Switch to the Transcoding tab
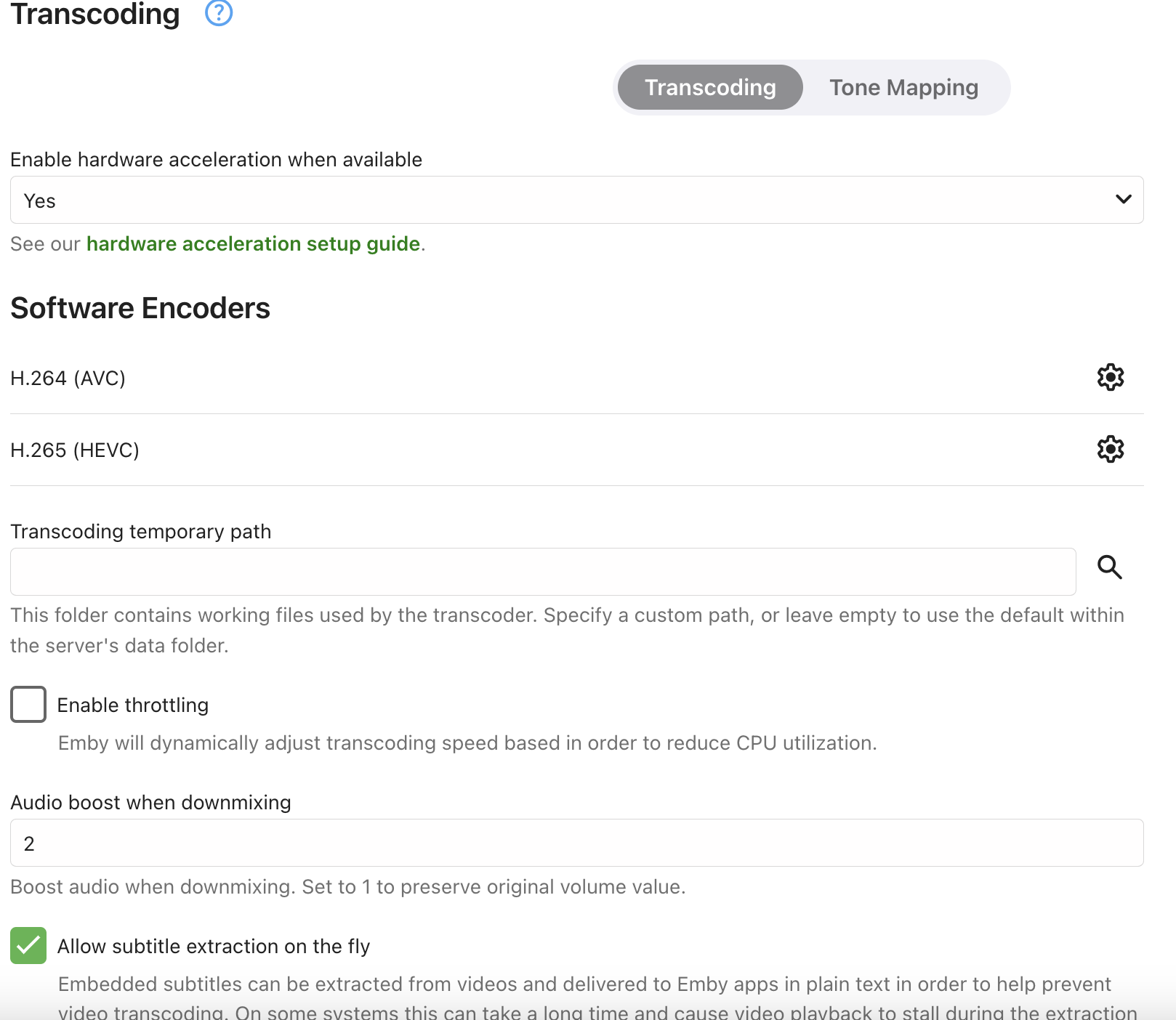This screenshot has height=1020, width=1176. 710,88
